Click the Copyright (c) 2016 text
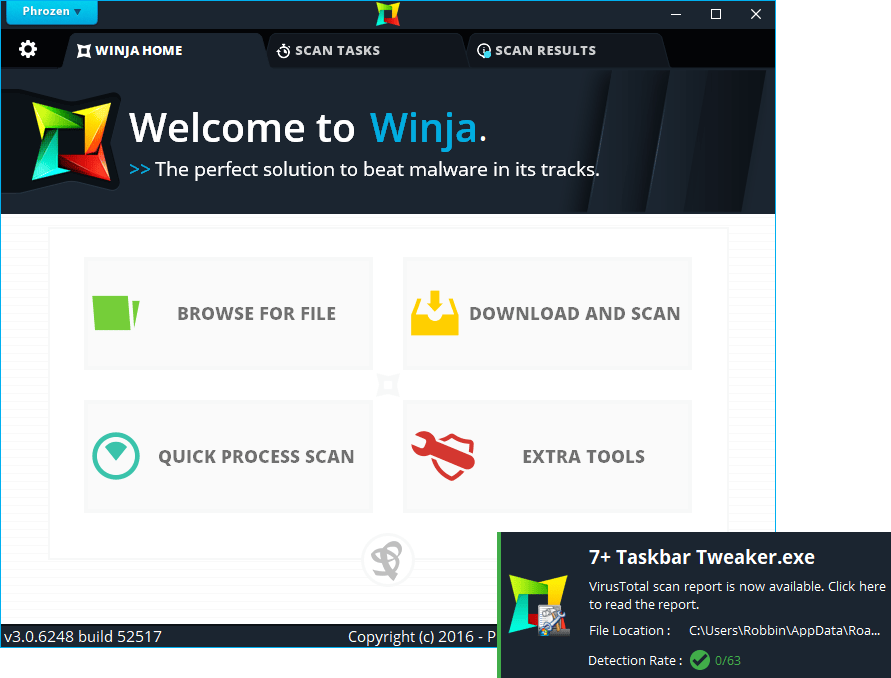Screen dimensions: 891x678 point(422,637)
